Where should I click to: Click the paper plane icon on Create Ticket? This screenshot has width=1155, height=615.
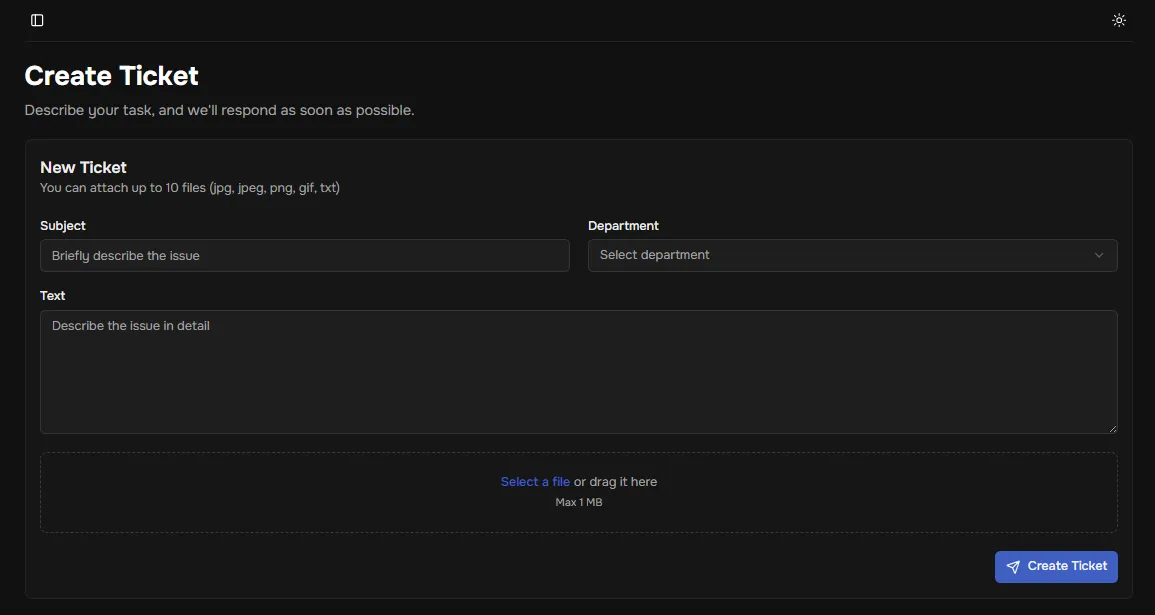point(1013,567)
